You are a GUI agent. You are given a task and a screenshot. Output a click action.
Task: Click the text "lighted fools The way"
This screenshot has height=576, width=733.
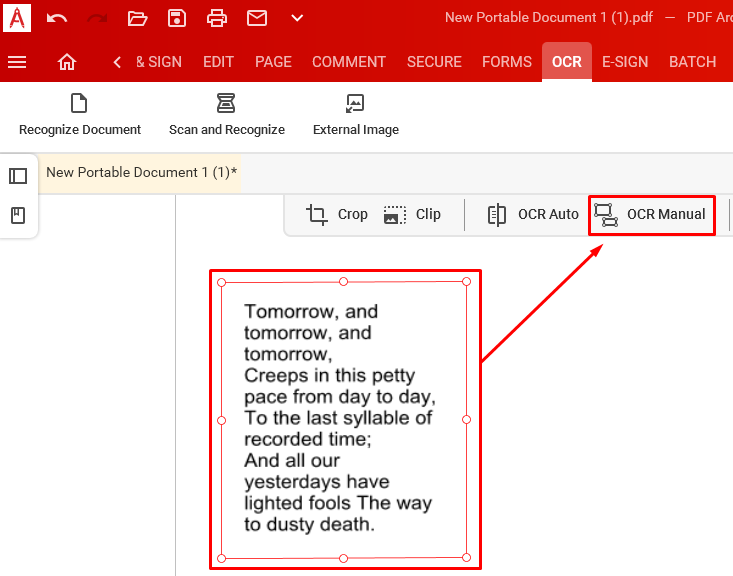click(338, 504)
